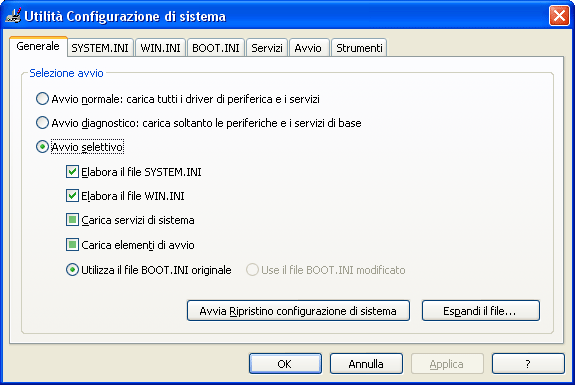
Task: Click Avvia Ripristino configurazione di sistema button
Action: pos(298,311)
